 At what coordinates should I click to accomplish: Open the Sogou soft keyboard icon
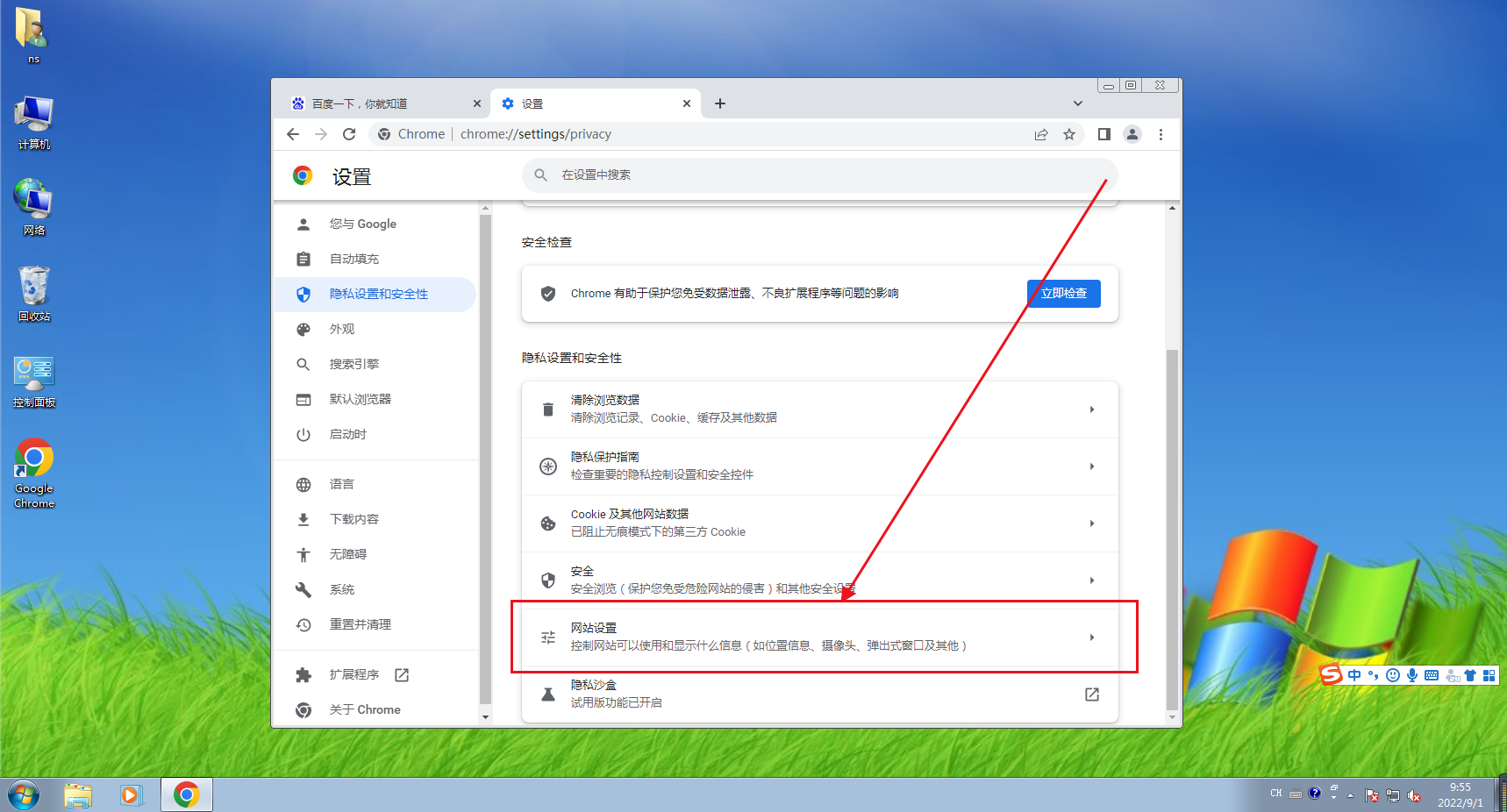click(1431, 674)
